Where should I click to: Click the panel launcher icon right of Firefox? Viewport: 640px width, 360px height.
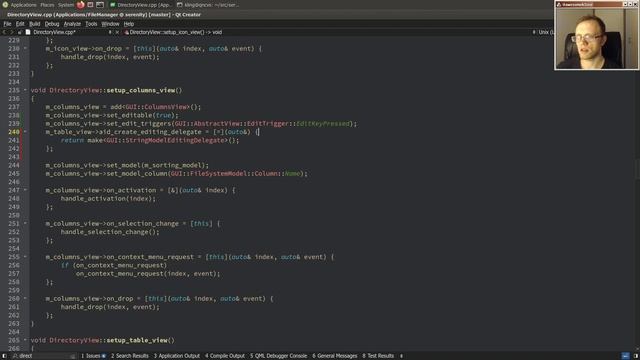[90, 5]
